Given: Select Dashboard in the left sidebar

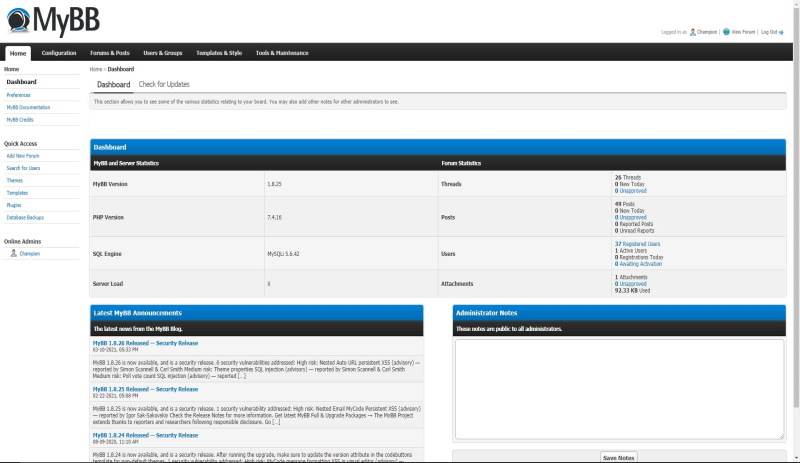Looking at the screenshot, I should (x=21, y=82).
